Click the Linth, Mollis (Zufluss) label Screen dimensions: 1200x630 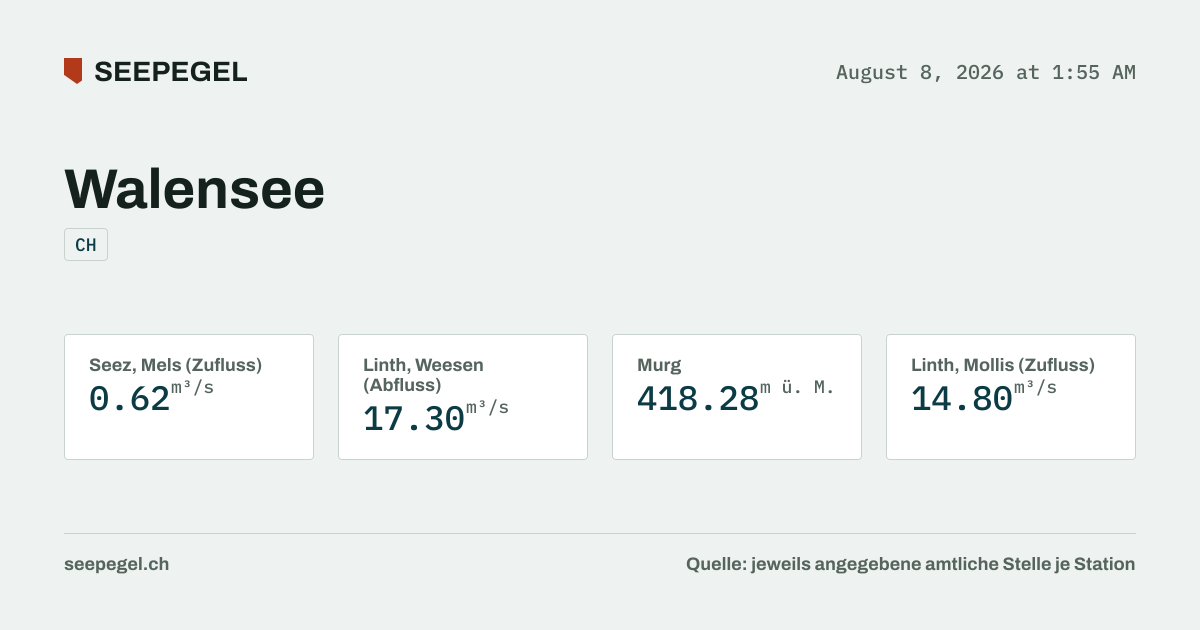tap(1003, 365)
